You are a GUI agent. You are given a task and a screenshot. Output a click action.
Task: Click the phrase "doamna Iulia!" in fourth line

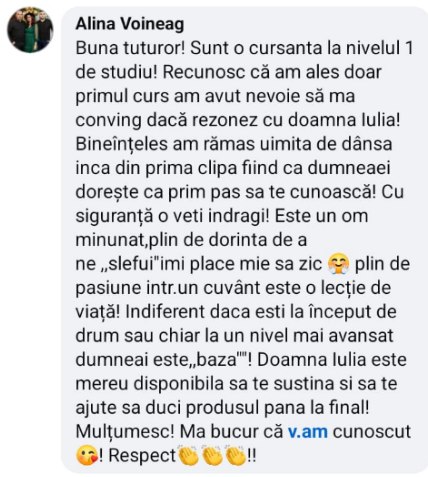click(344, 120)
